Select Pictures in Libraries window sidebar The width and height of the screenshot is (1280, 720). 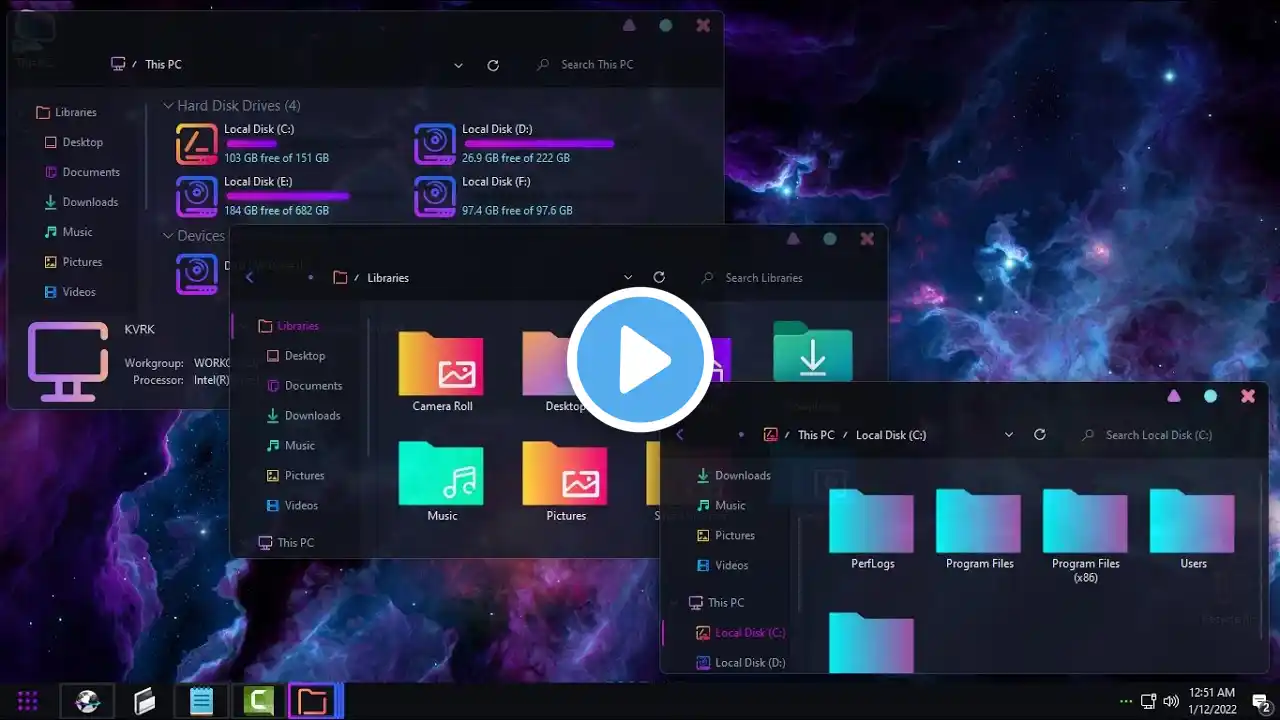coord(295,476)
